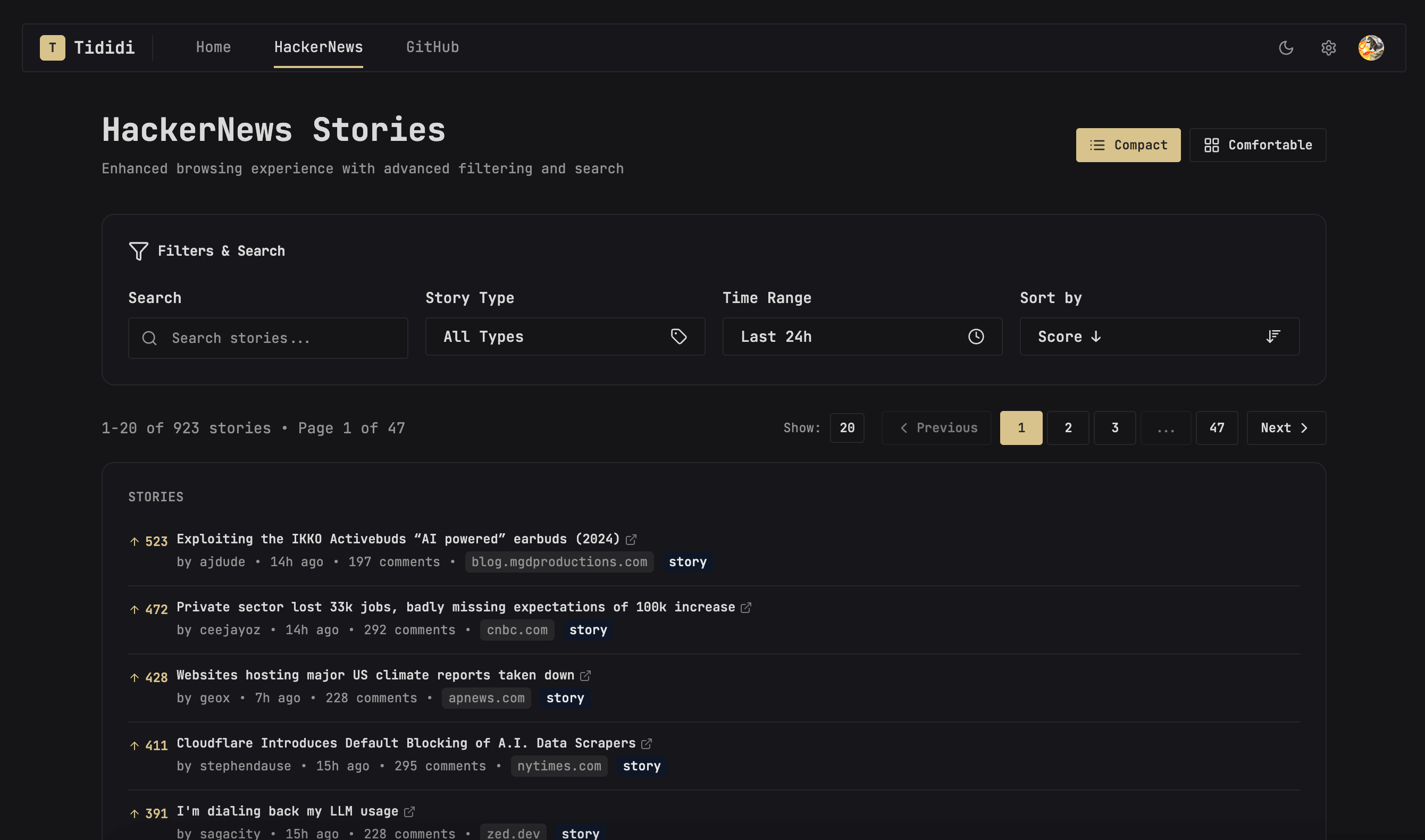Click the search magnifier icon
The image size is (1425, 840).
[x=149, y=338]
